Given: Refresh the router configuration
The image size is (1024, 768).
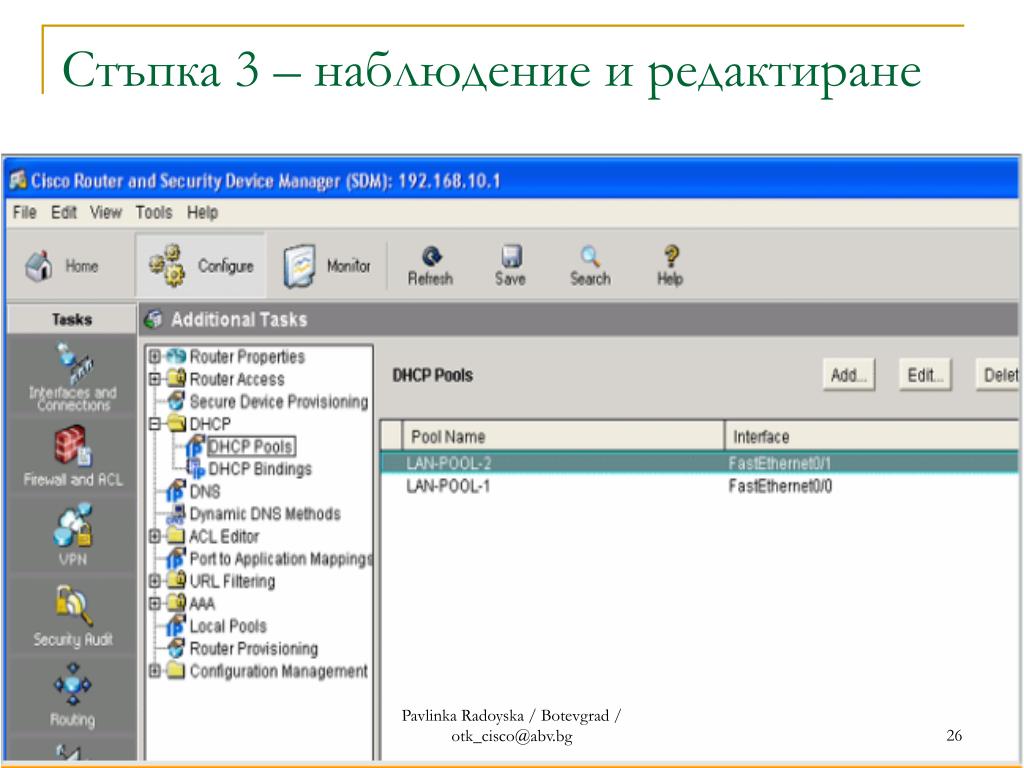Looking at the screenshot, I should (x=430, y=266).
